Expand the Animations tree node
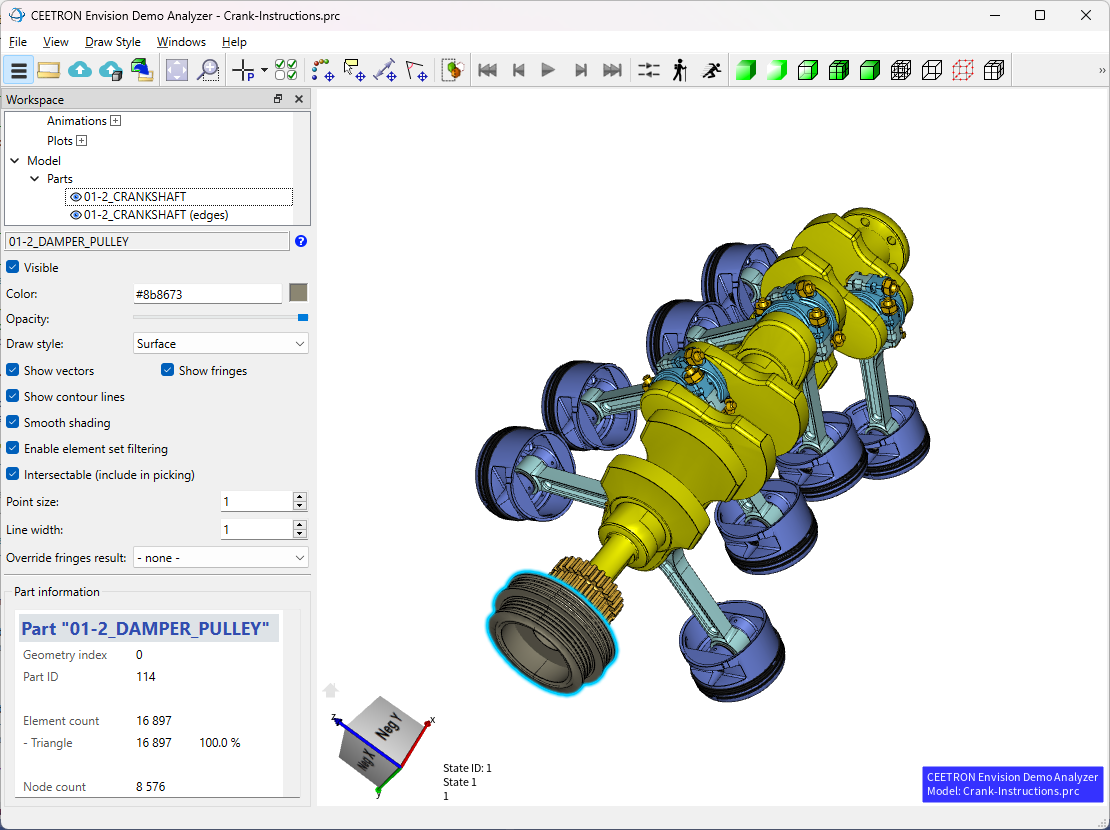This screenshot has height=830, width=1110. tap(116, 121)
